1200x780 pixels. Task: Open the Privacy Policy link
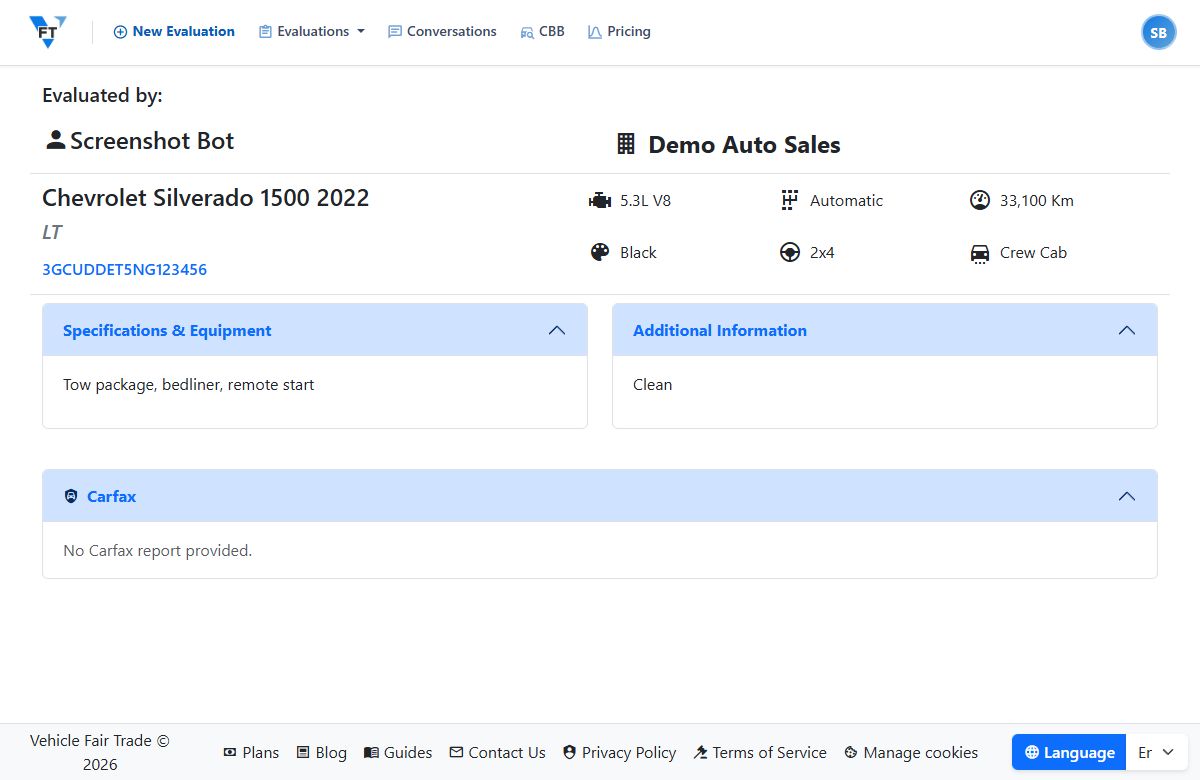619,752
